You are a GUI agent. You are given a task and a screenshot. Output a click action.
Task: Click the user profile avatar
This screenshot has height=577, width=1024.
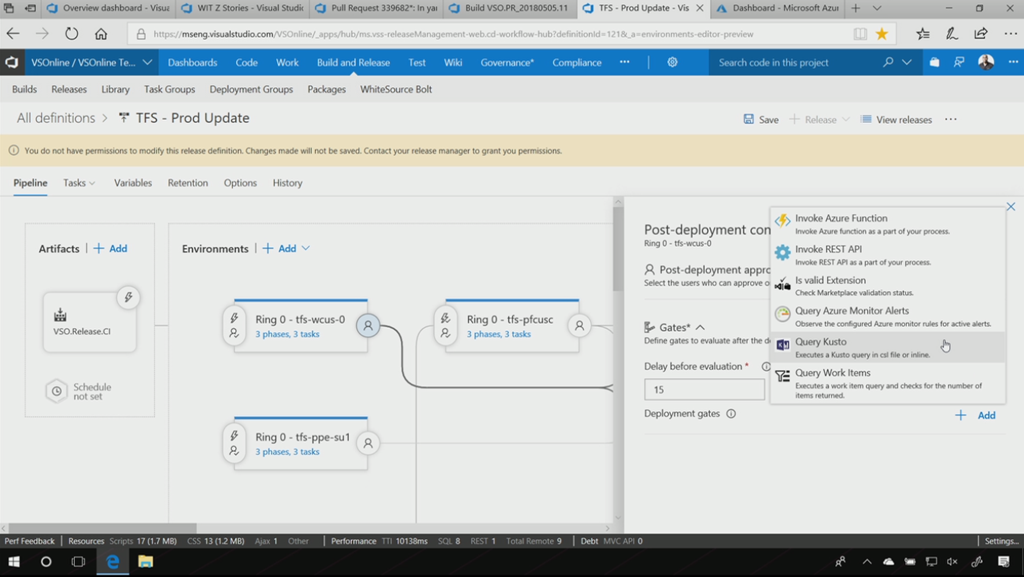[986, 62]
